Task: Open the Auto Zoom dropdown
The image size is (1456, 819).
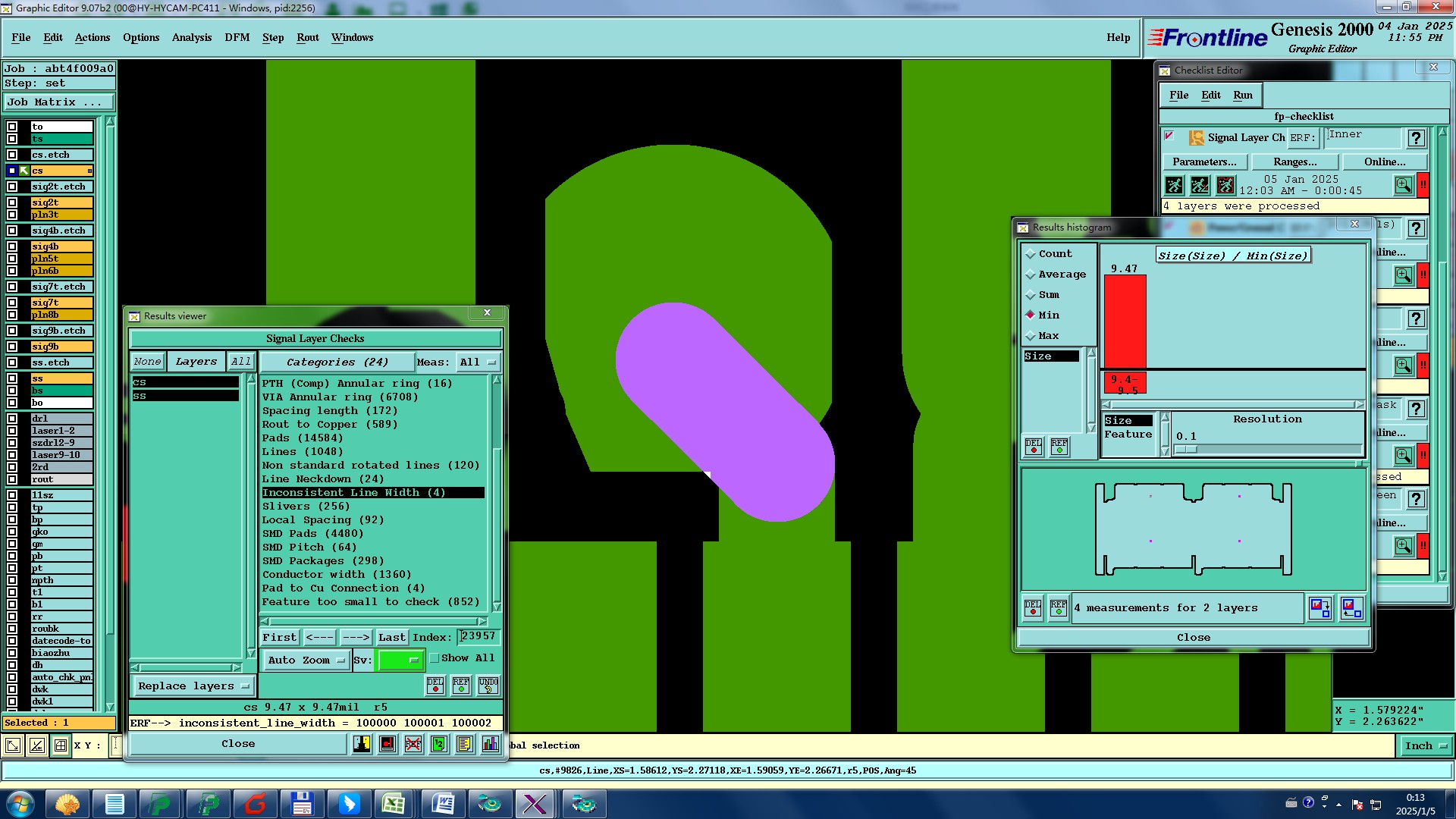Action: [306, 661]
